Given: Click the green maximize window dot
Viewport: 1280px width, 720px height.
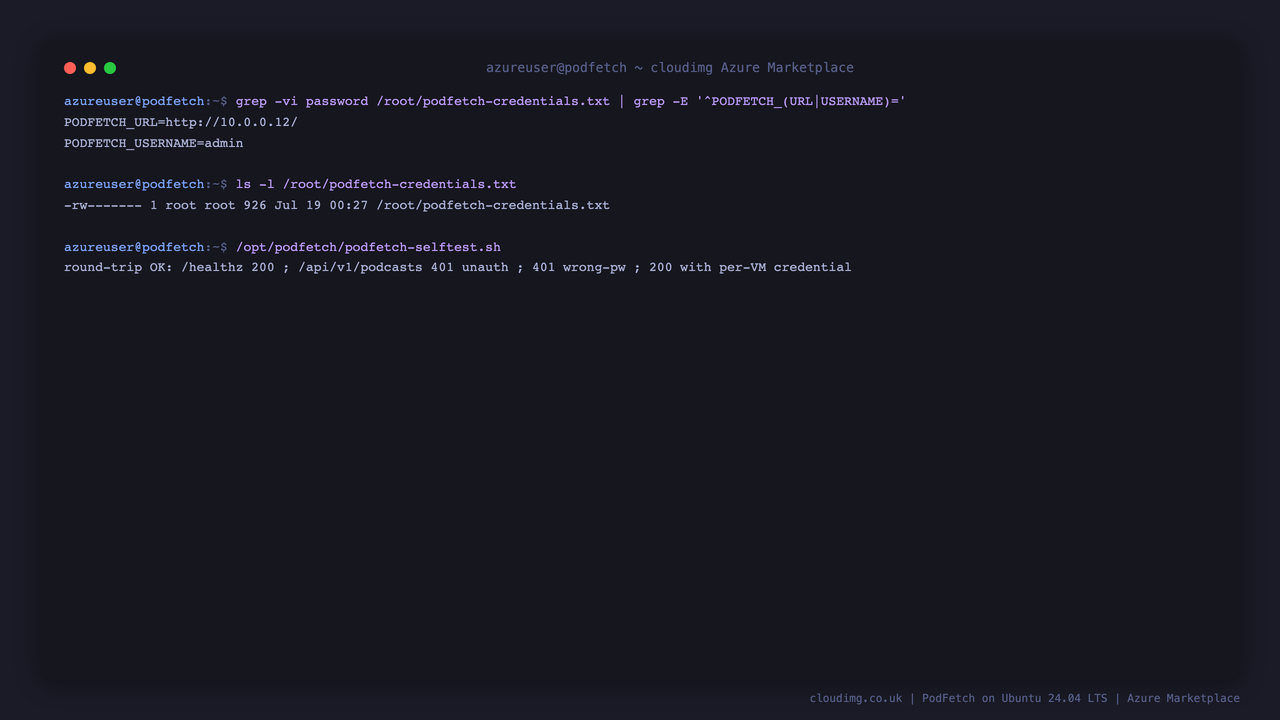Looking at the screenshot, I should (110, 68).
